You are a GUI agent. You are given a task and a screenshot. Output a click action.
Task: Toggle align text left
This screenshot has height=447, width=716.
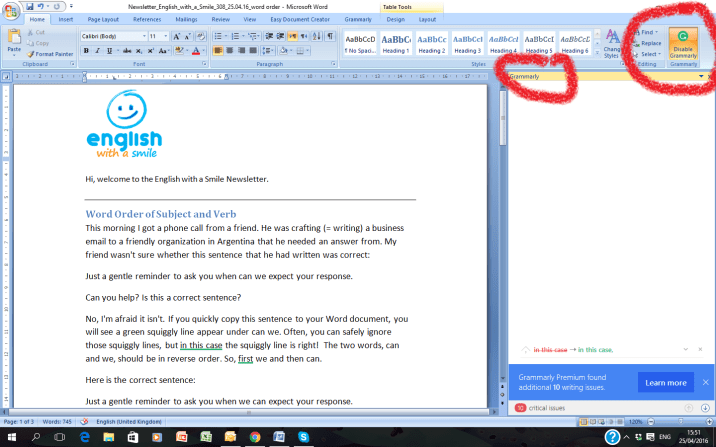click(x=218, y=51)
